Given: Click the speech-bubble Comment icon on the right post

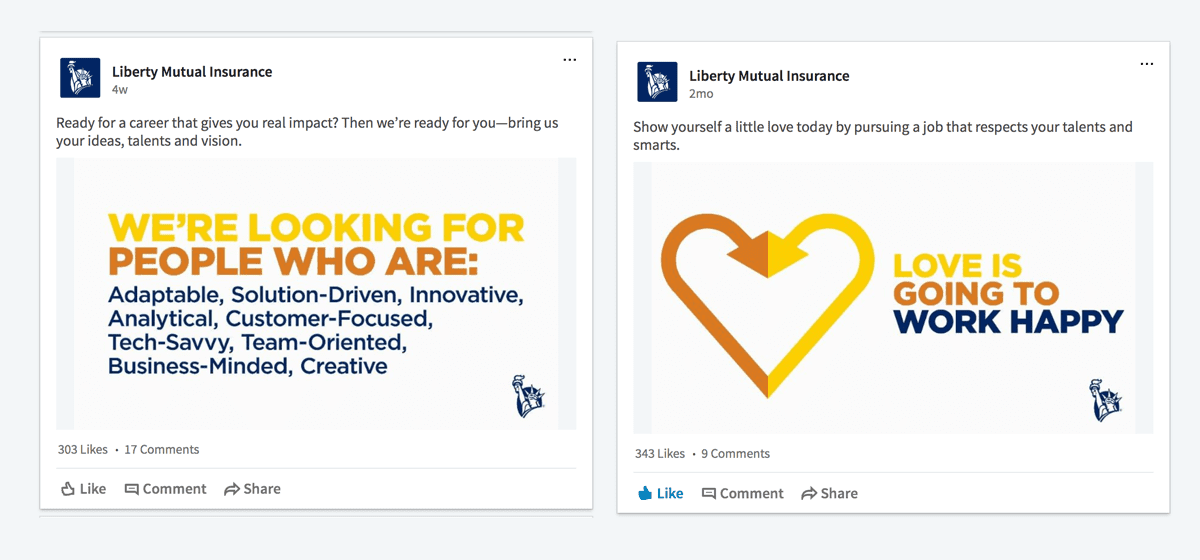Looking at the screenshot, I should [x=708, y=493].
